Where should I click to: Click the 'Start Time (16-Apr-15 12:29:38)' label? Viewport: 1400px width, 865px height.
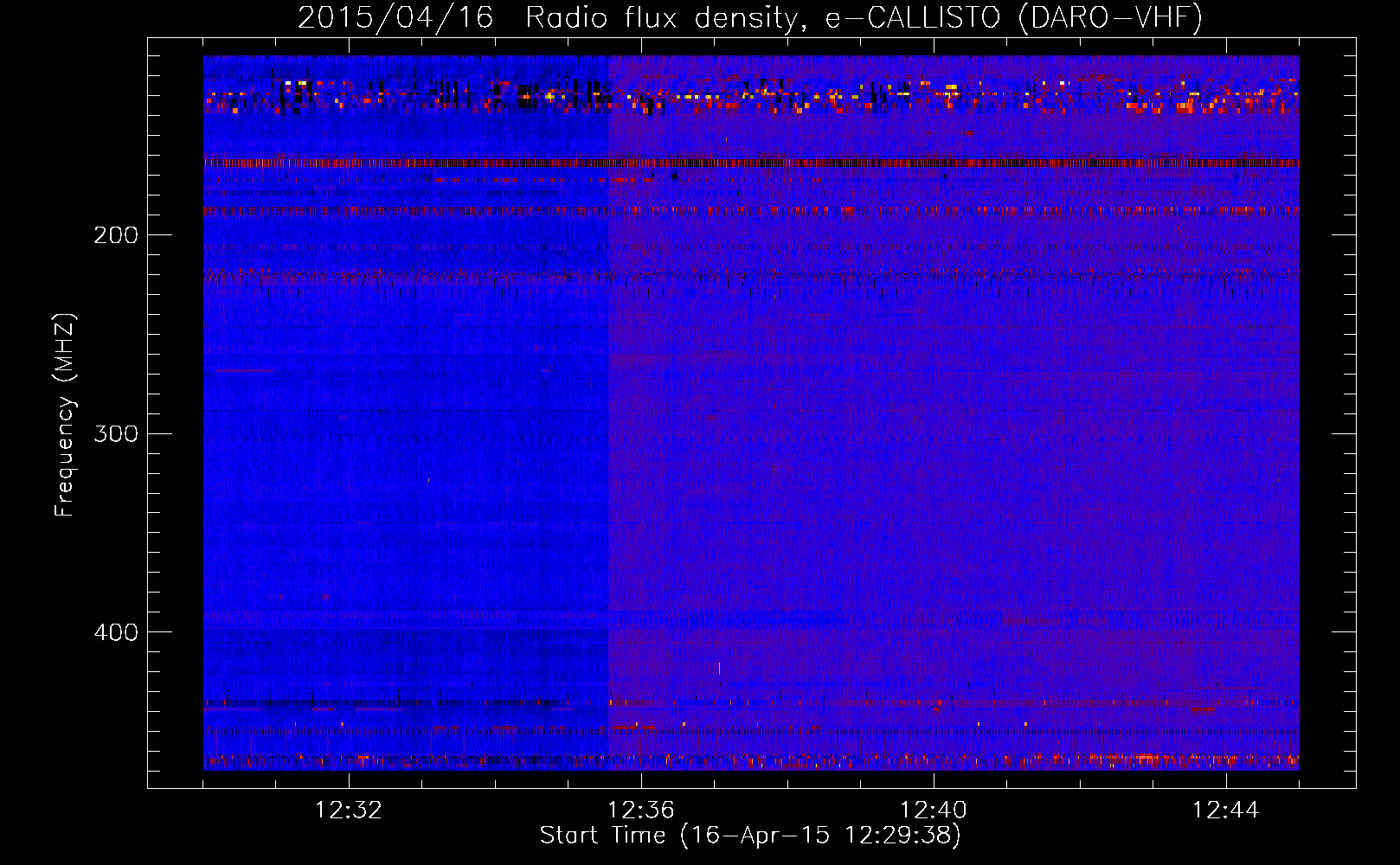point(750,836)
